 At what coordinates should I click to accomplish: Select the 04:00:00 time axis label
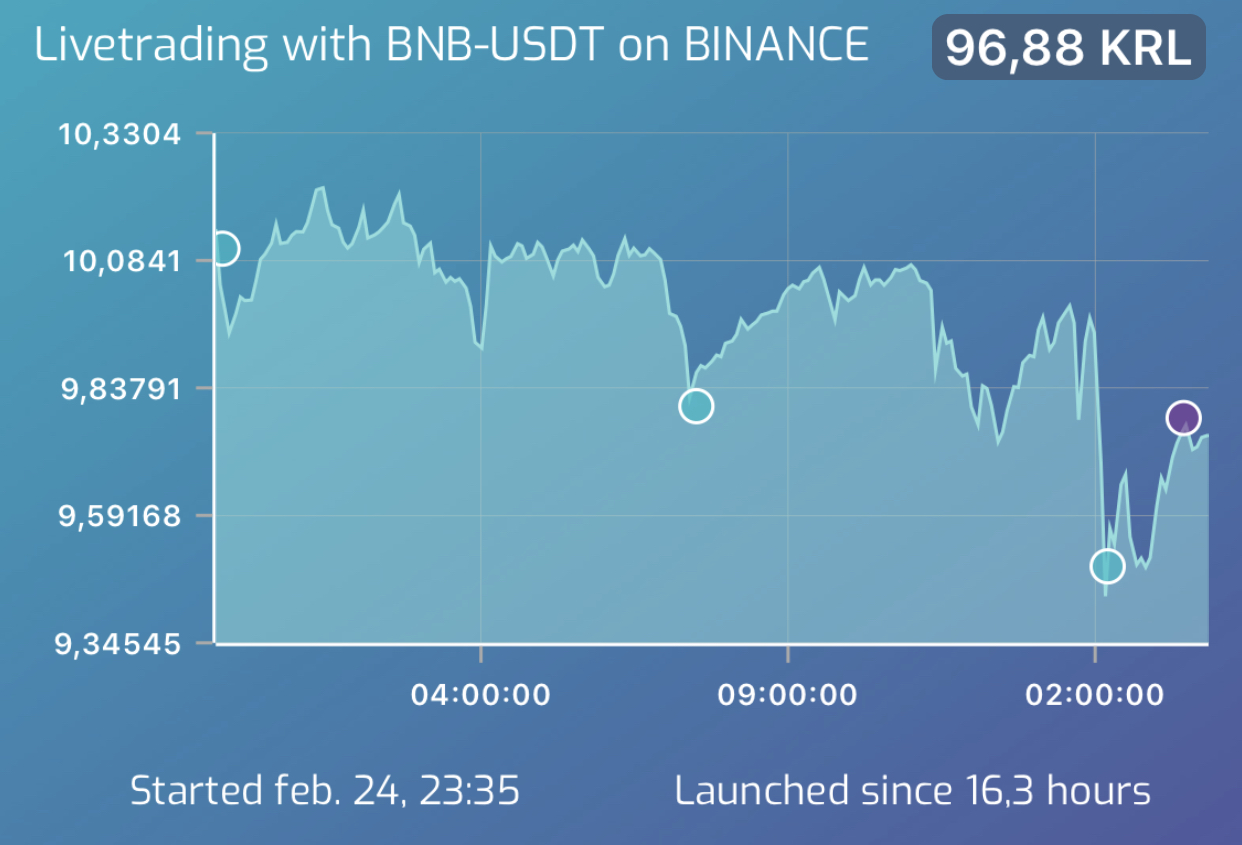(481, 694)
